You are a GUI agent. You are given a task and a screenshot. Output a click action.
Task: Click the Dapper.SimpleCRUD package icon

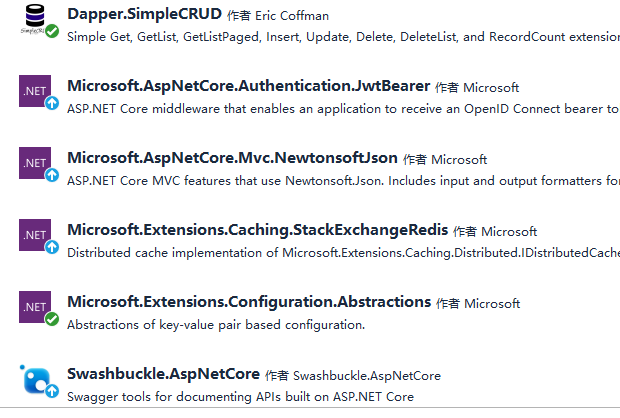(x=33, y=20)
